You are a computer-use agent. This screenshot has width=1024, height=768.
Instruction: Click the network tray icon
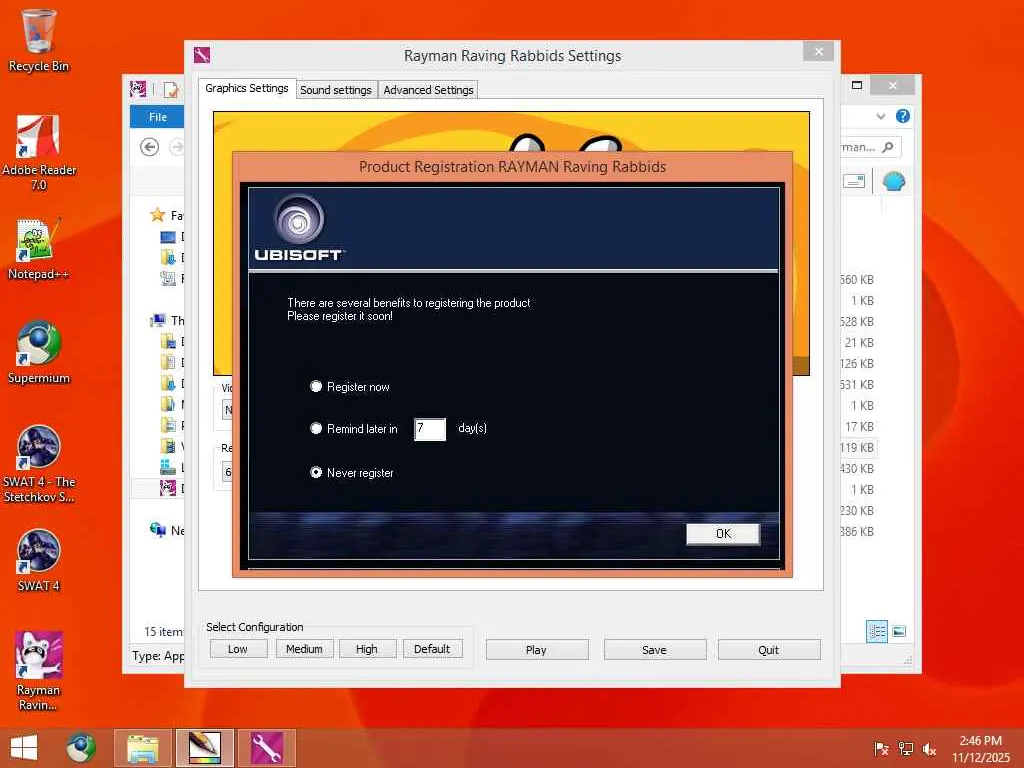click(906, 749)
